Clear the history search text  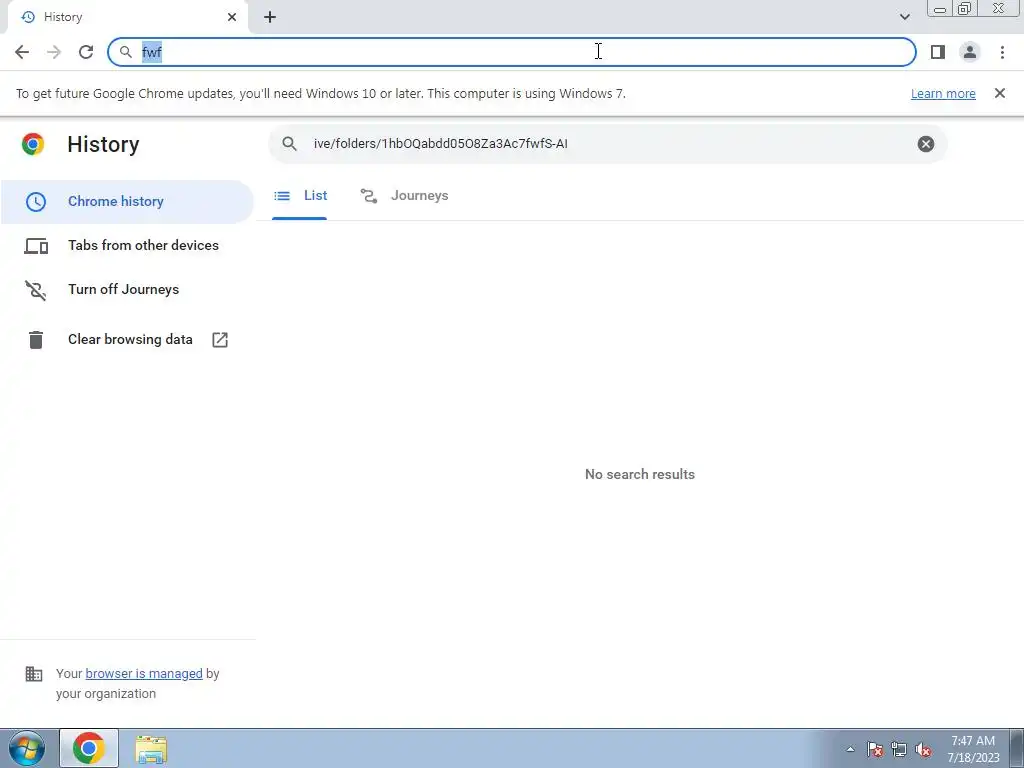point(925,144)
